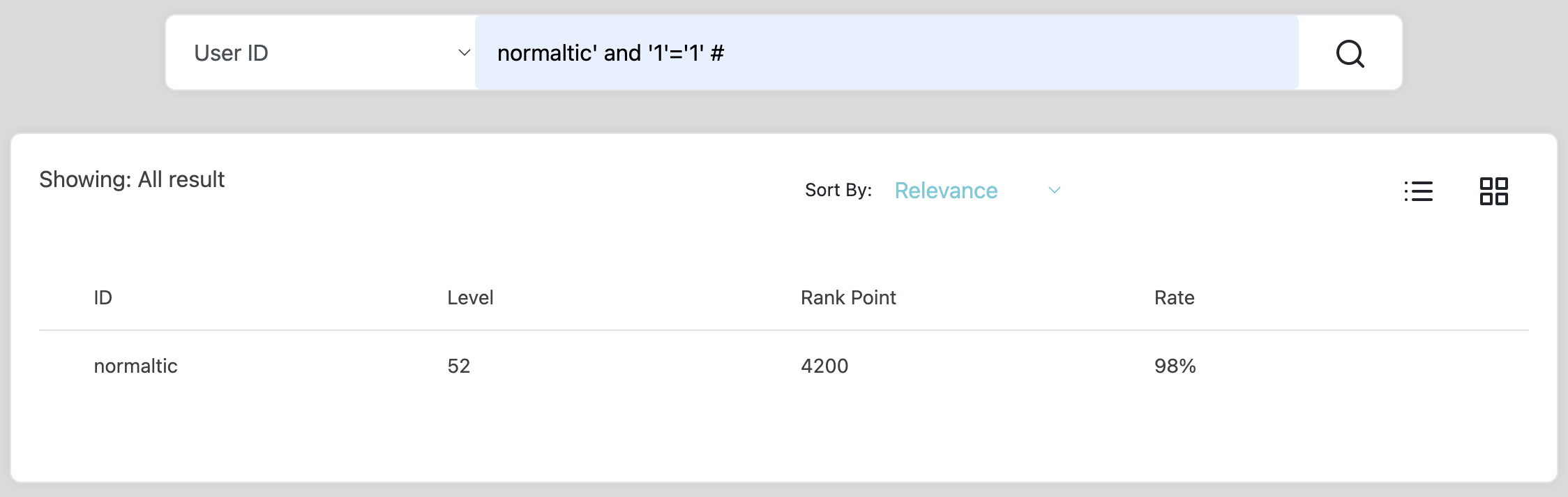This screenshot has width=1568, height=497.
Task: Click the magnifying glass search icon
Action: pyautogui.click(x=1350, y=53)
